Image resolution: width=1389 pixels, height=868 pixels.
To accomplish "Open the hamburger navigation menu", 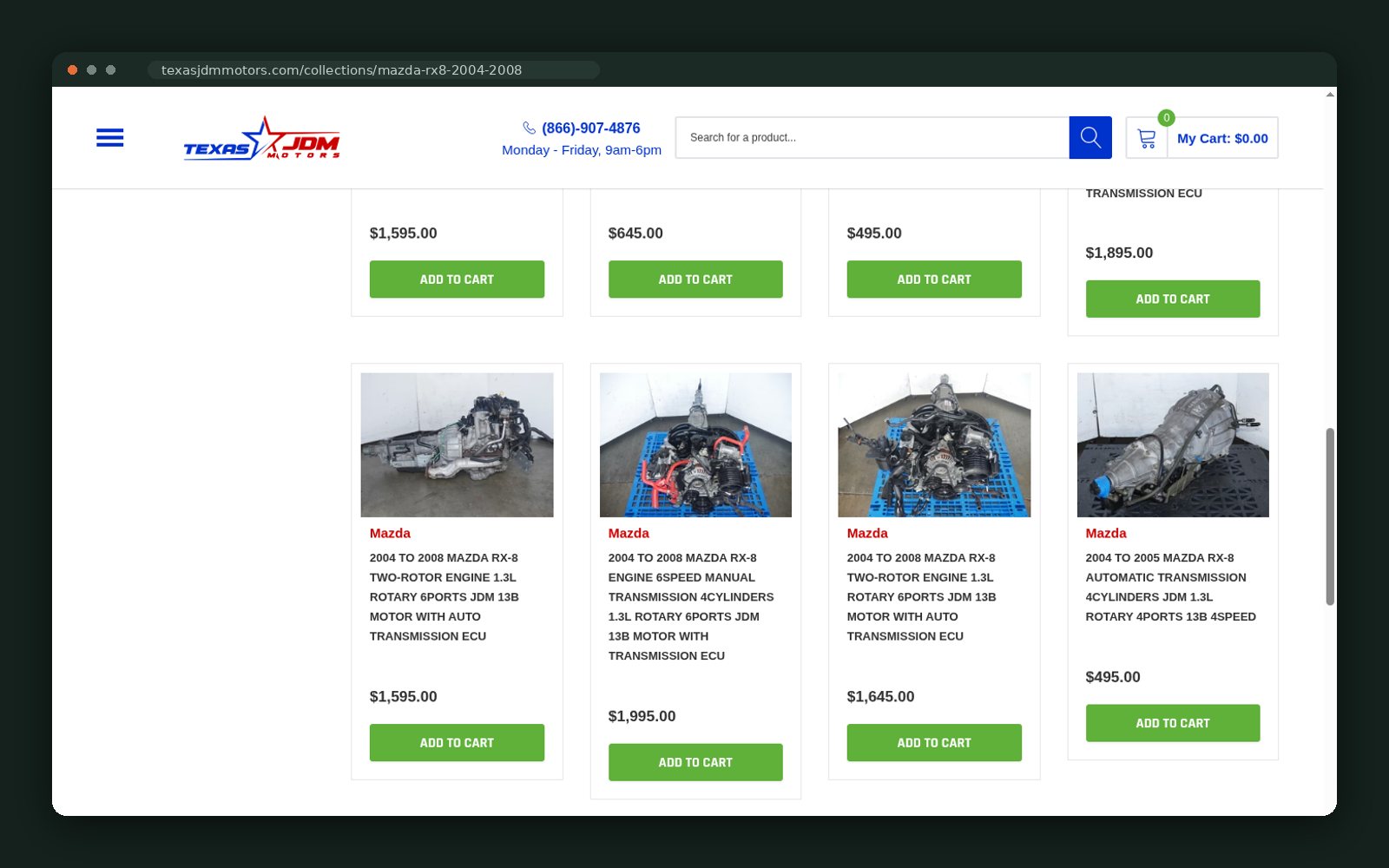I will click(109, 137).
